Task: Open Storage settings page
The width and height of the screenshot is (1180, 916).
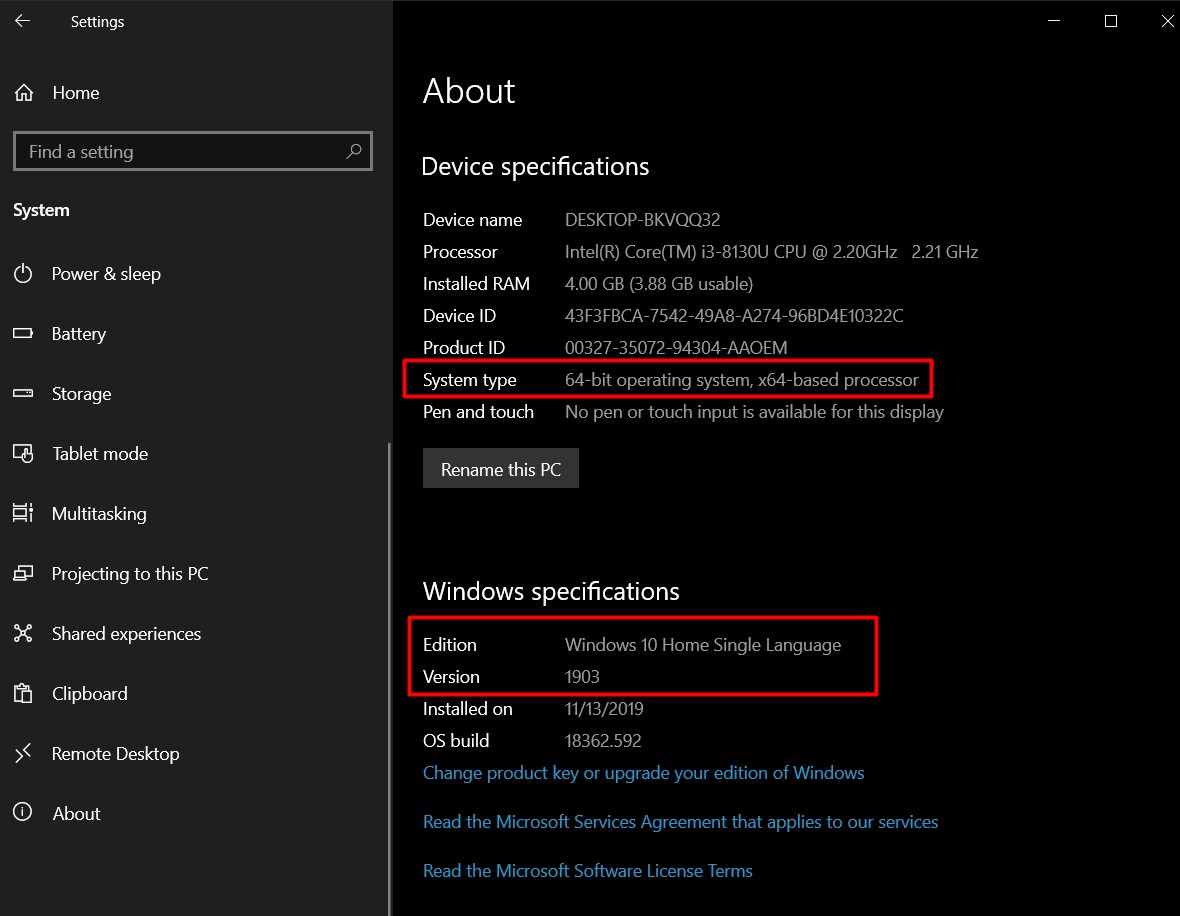Action: (81, 394)
